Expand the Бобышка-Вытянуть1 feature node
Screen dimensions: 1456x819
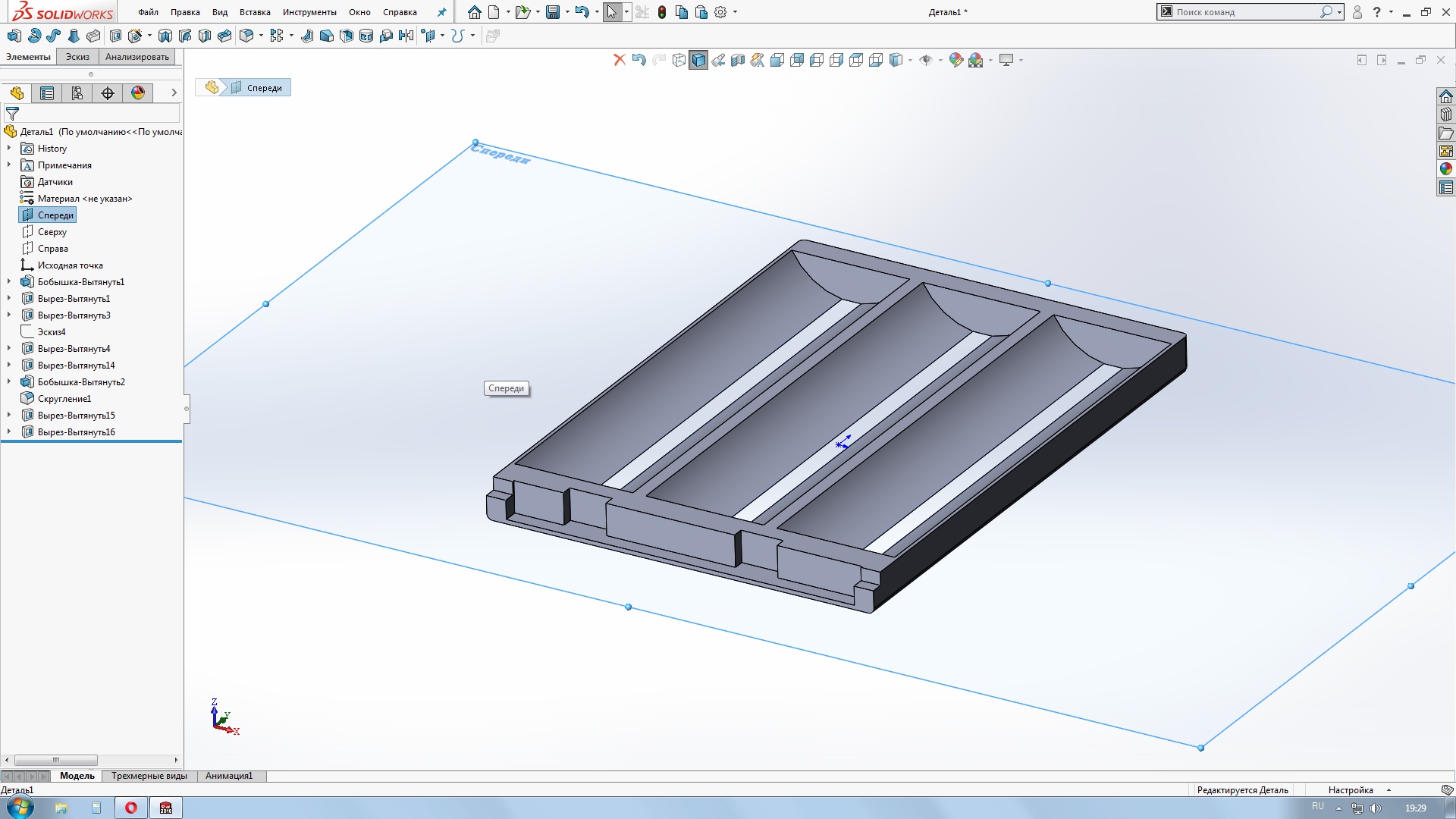pyautogui.click(x=9, y=282)
